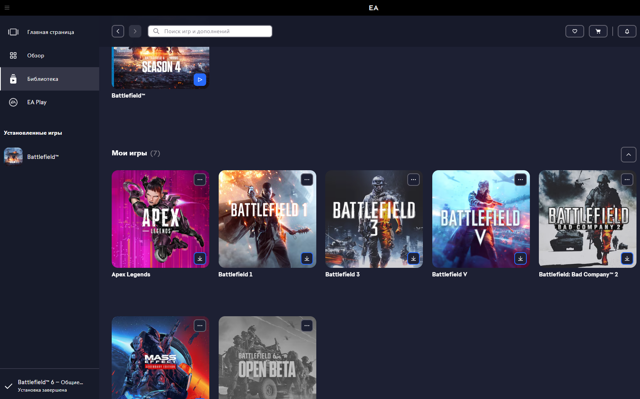Open Главная страница in sidebar
Screen dimensions: 640x399
[x=49, y=32]
